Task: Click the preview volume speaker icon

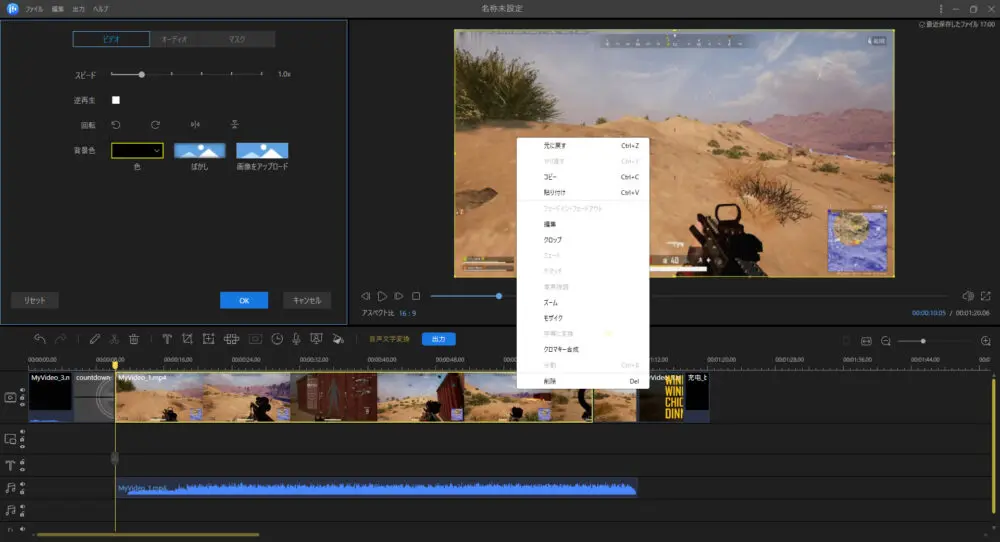Action: coord(967,296)
